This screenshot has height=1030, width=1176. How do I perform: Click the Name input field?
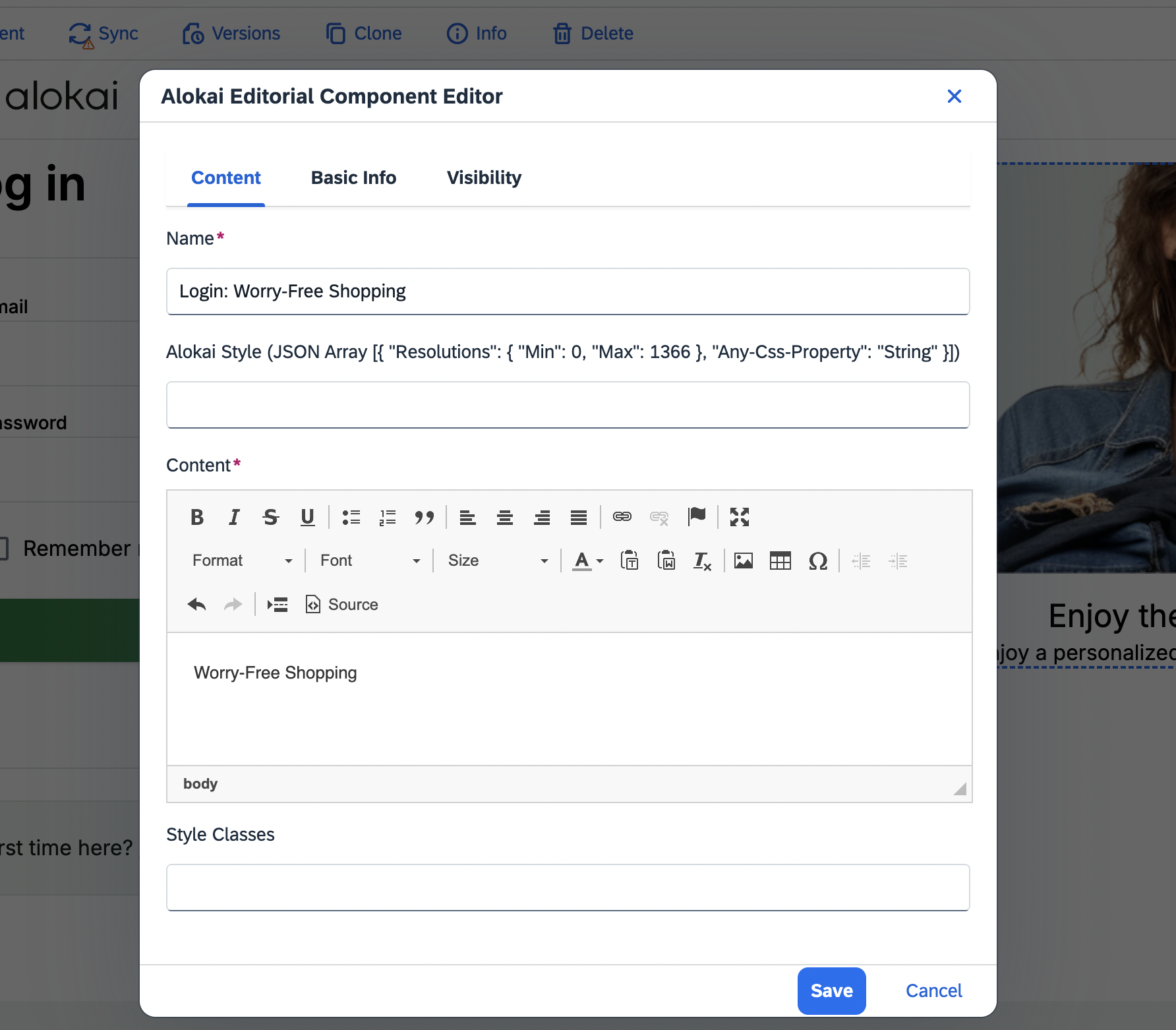pos(568,291)
